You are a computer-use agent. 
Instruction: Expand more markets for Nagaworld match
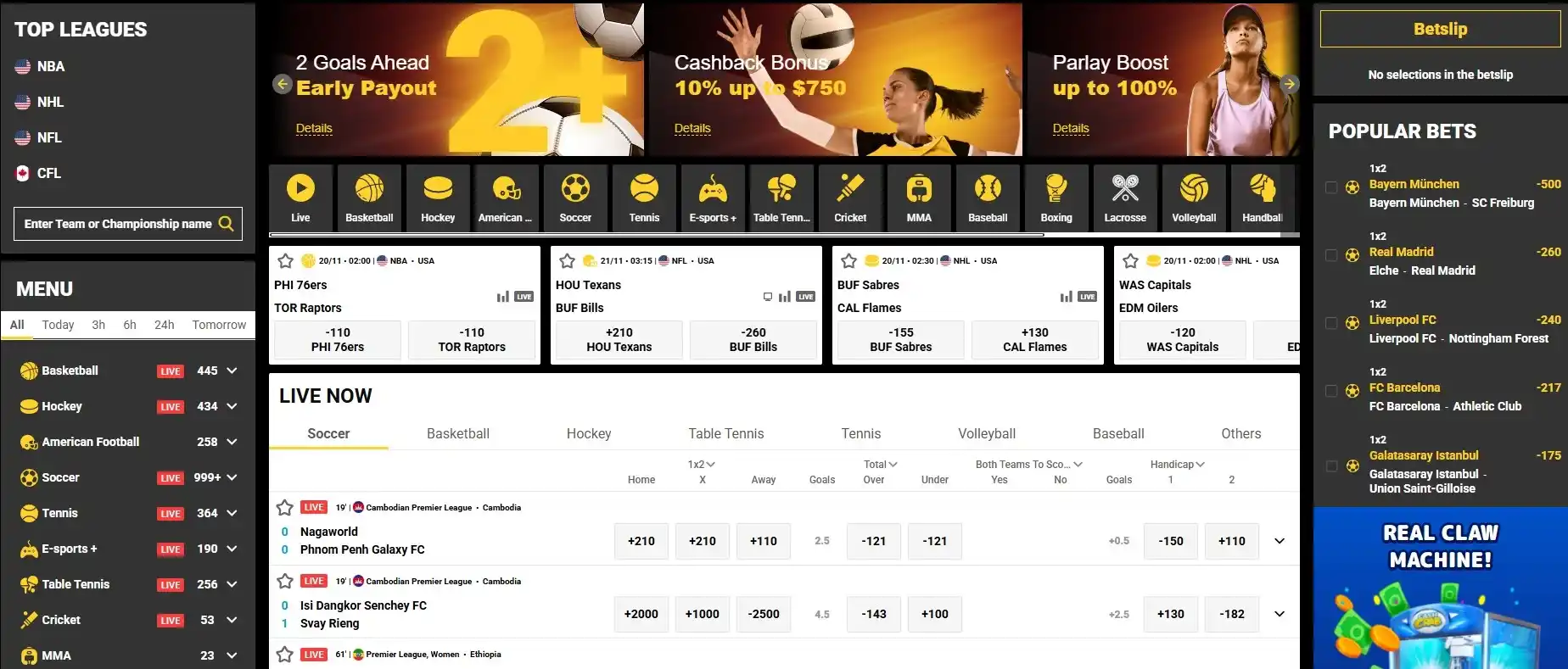point(1280,541)
